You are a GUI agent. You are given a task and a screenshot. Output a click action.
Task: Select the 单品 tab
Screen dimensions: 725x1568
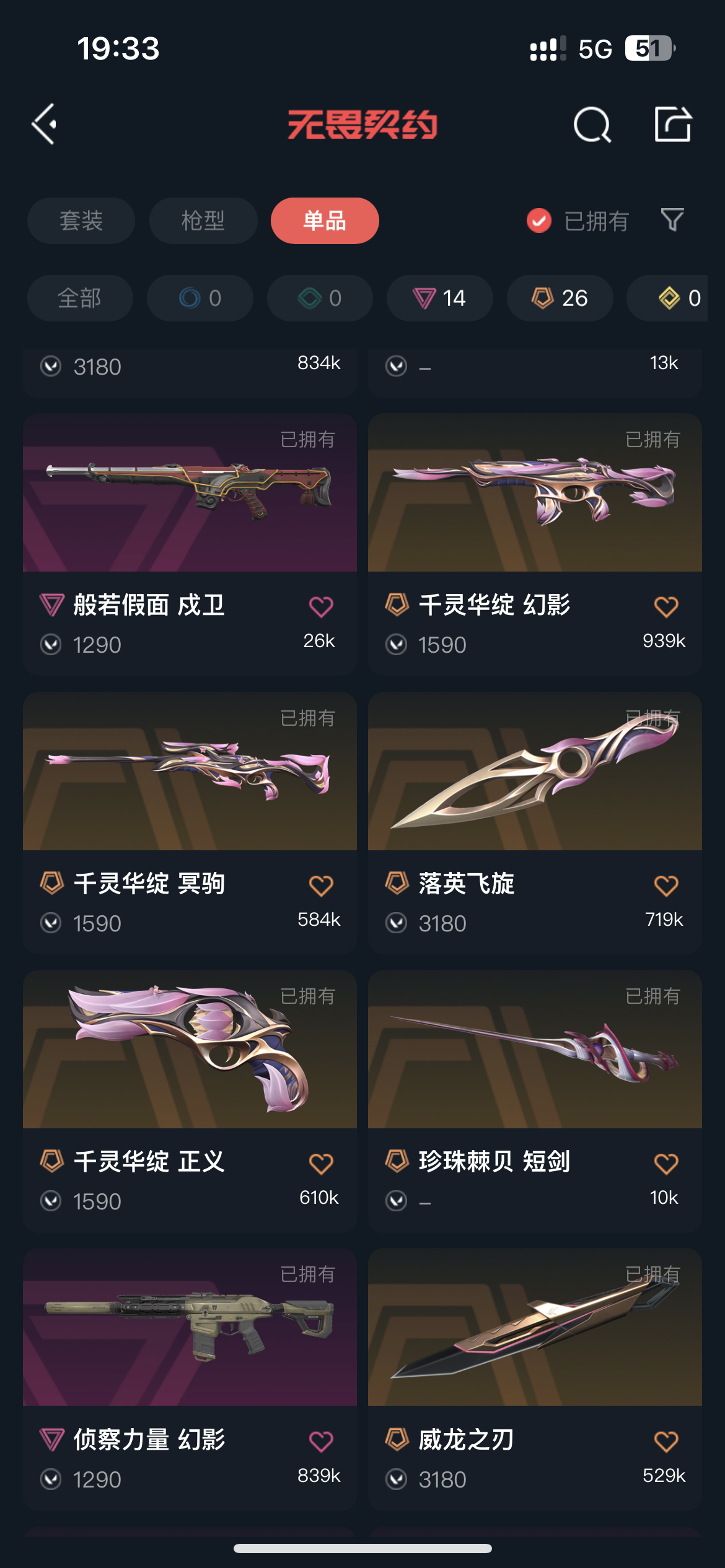[325, 220]
